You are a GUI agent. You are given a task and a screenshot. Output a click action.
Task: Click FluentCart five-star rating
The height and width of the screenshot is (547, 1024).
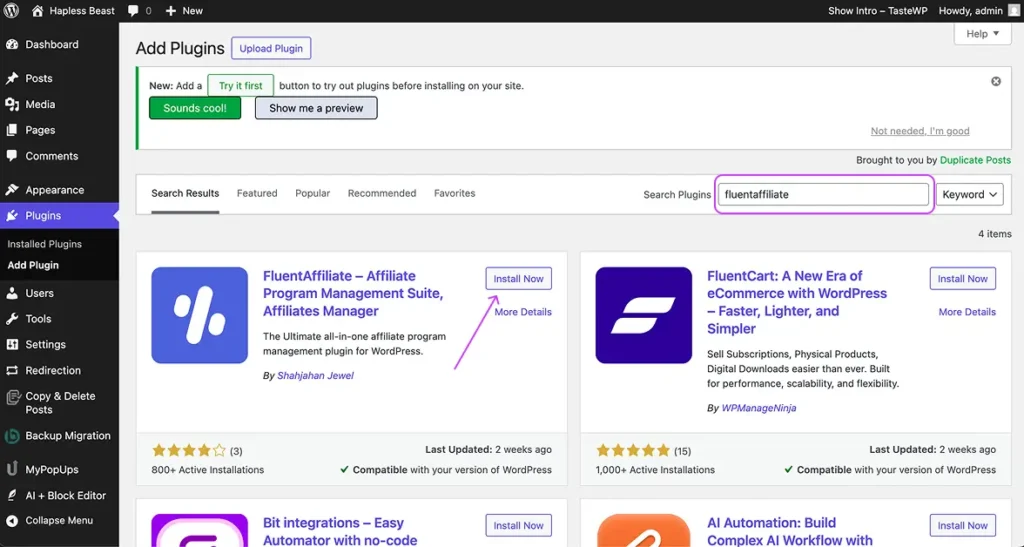(x=633, y=450)
